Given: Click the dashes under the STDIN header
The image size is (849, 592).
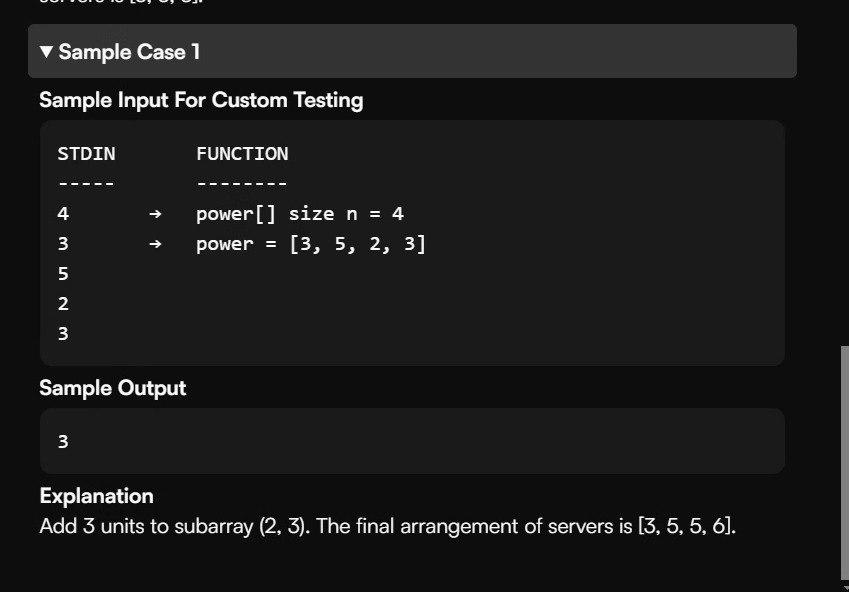Looking at the screenshot, I should click(x=86, y=184).
